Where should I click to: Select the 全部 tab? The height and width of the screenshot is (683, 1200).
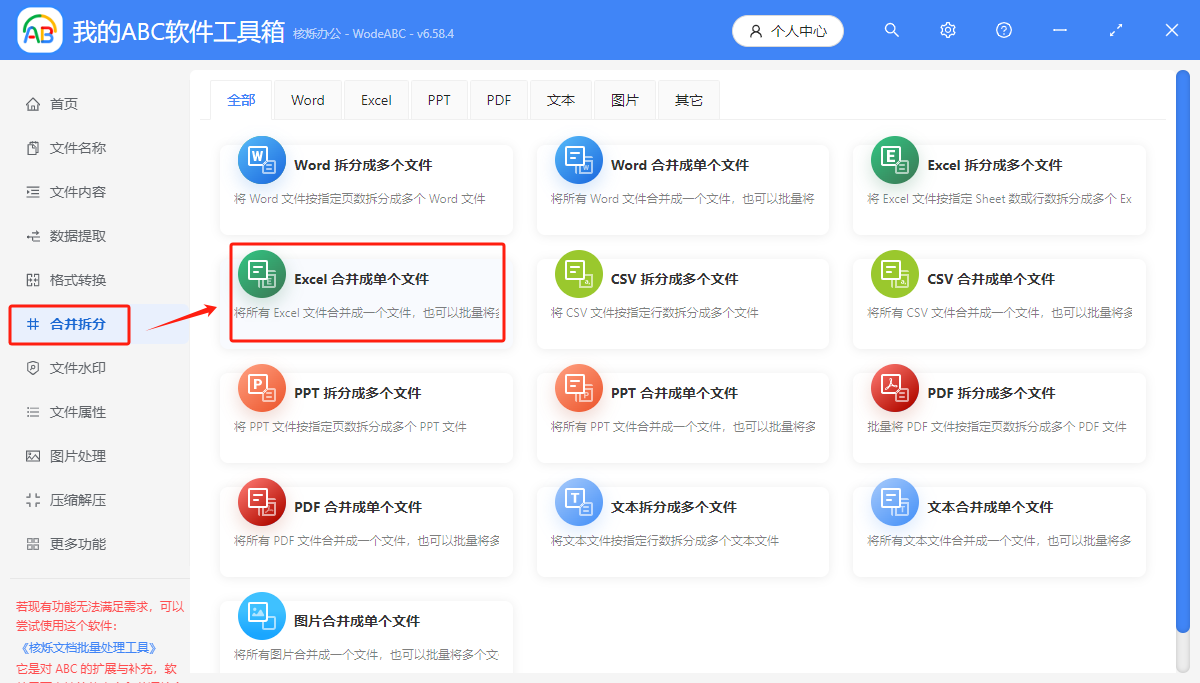click(x=241, y=100)
